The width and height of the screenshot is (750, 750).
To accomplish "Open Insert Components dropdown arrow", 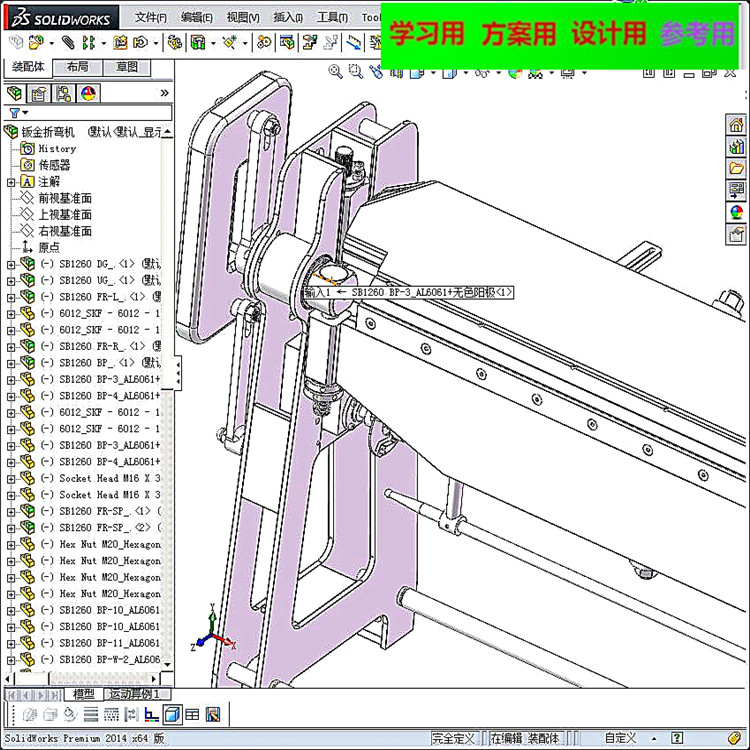I will (x=51, y=44).
